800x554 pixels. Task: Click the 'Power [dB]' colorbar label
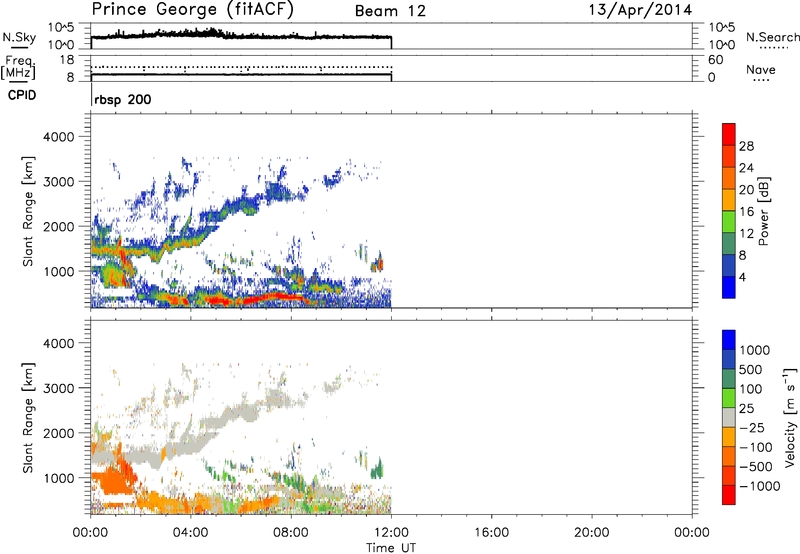tap(763, 211)
